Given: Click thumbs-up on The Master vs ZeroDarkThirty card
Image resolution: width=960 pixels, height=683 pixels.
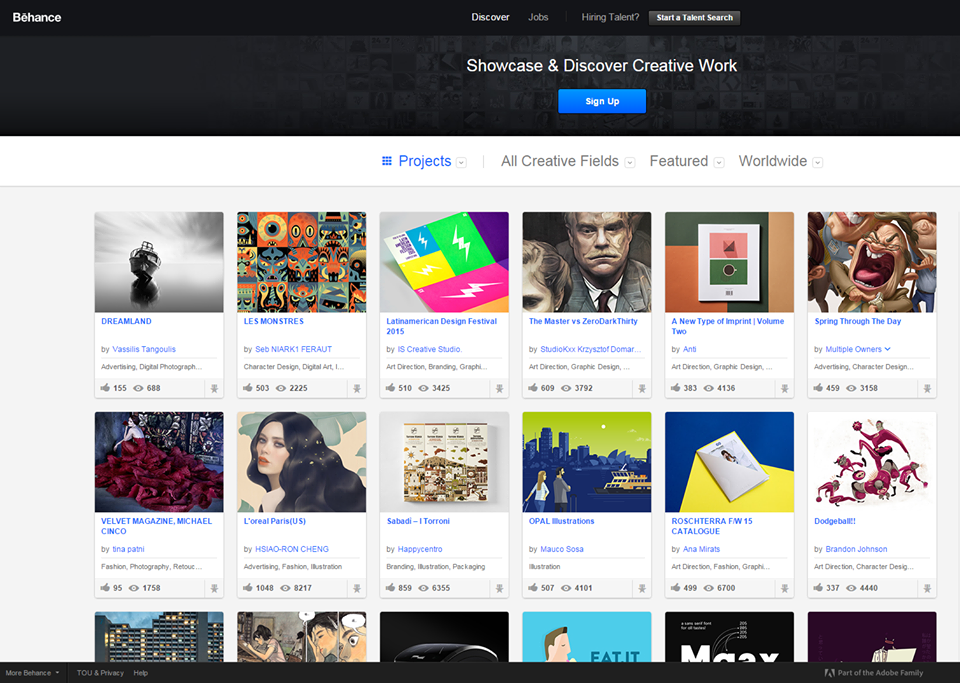Looking at the screenshot, I should (533, 387).
